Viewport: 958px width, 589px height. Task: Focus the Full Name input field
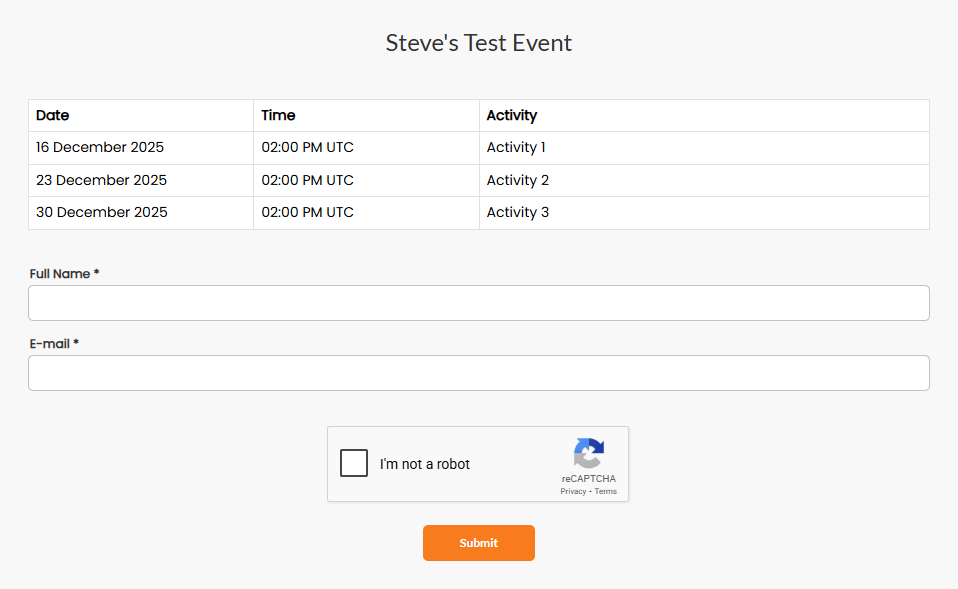point(479,303)
